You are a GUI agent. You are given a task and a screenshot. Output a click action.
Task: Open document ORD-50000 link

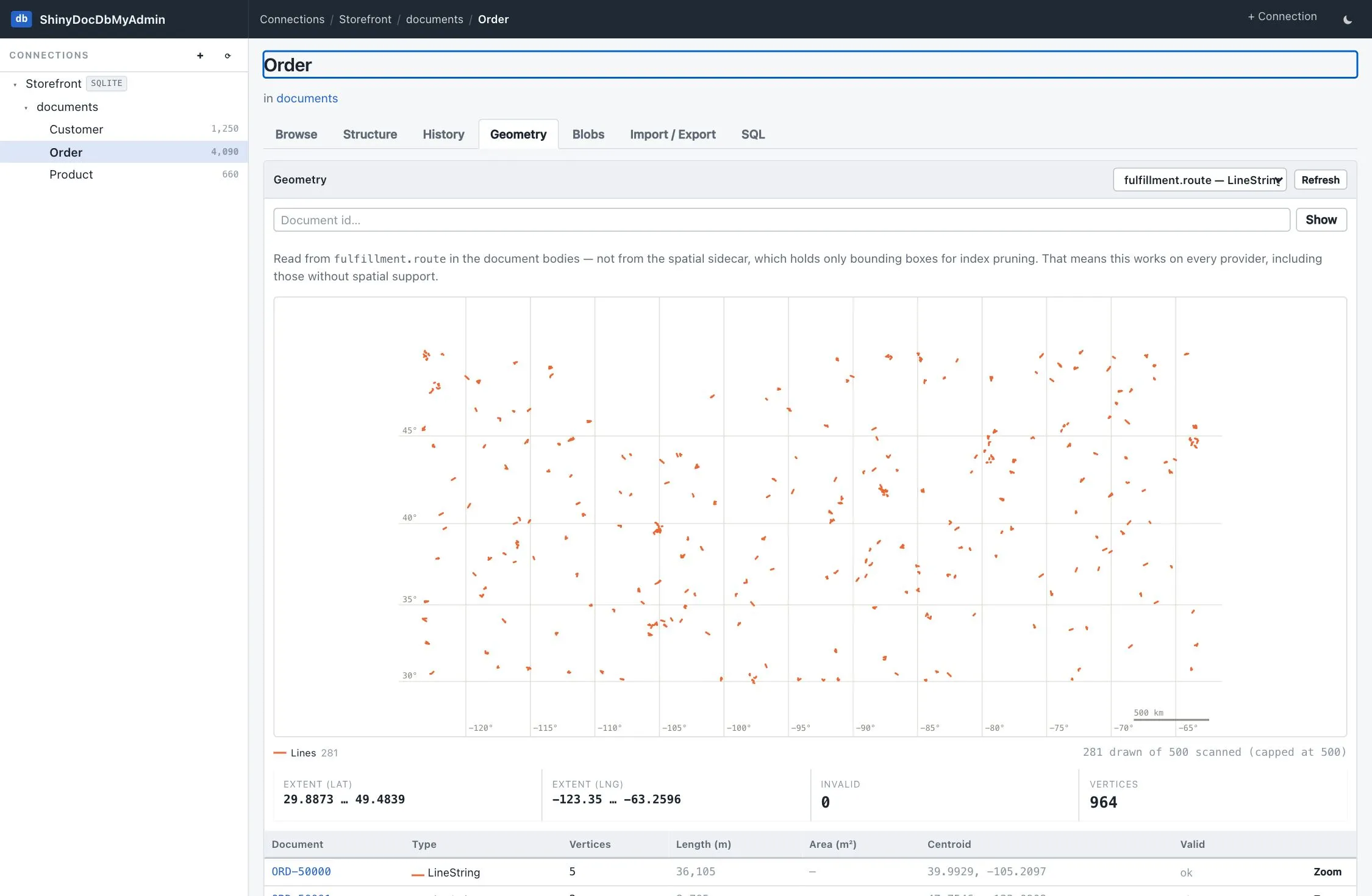click(301, 872)
